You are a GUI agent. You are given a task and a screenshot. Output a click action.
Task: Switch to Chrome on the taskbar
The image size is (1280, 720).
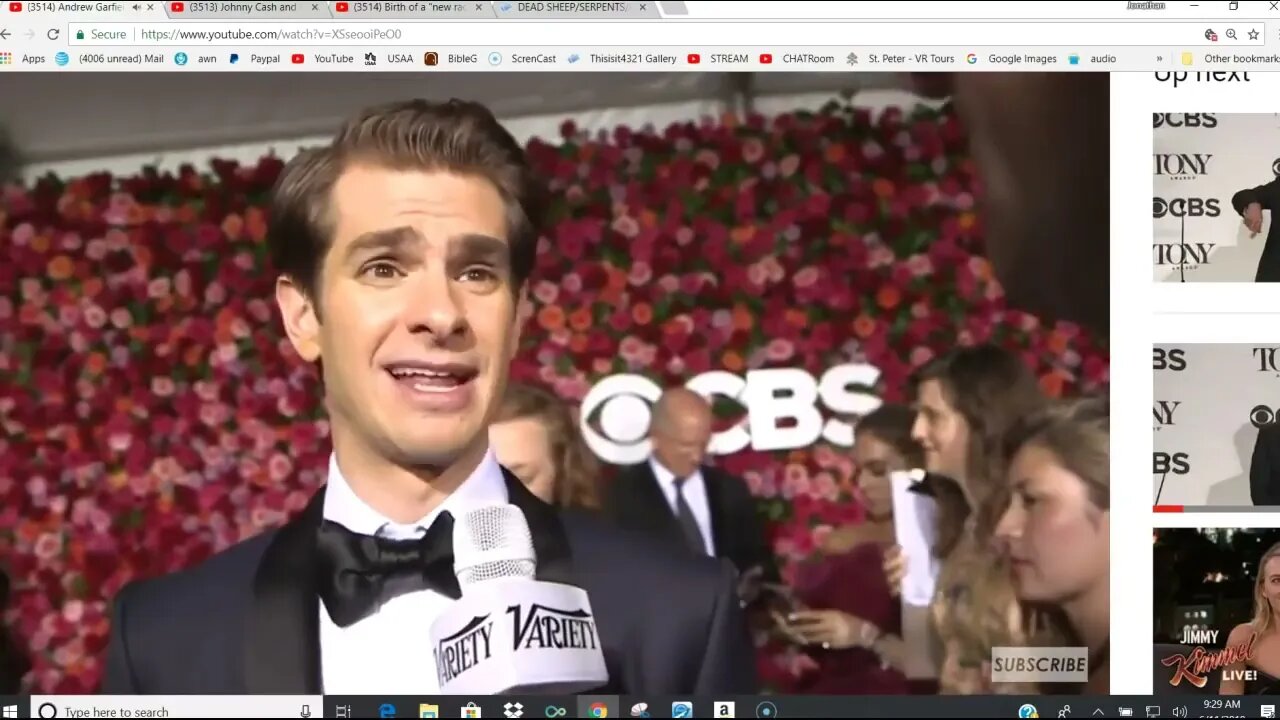(598, 711)
